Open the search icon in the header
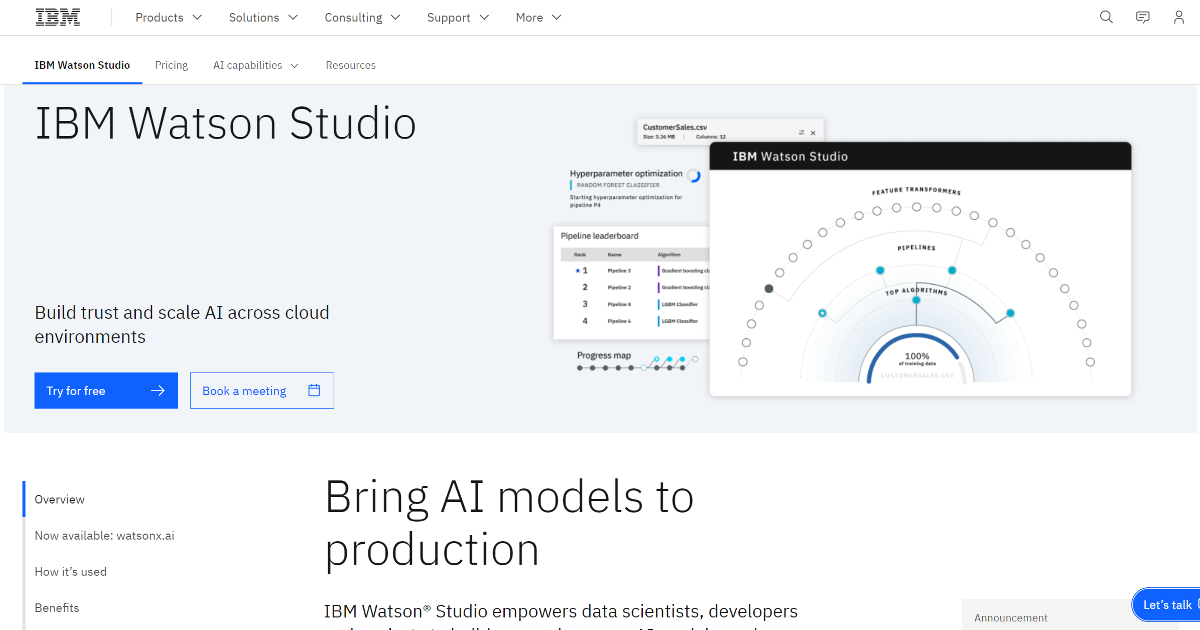This screenshot has width=1200, height=630. [x=1106, y=17]
